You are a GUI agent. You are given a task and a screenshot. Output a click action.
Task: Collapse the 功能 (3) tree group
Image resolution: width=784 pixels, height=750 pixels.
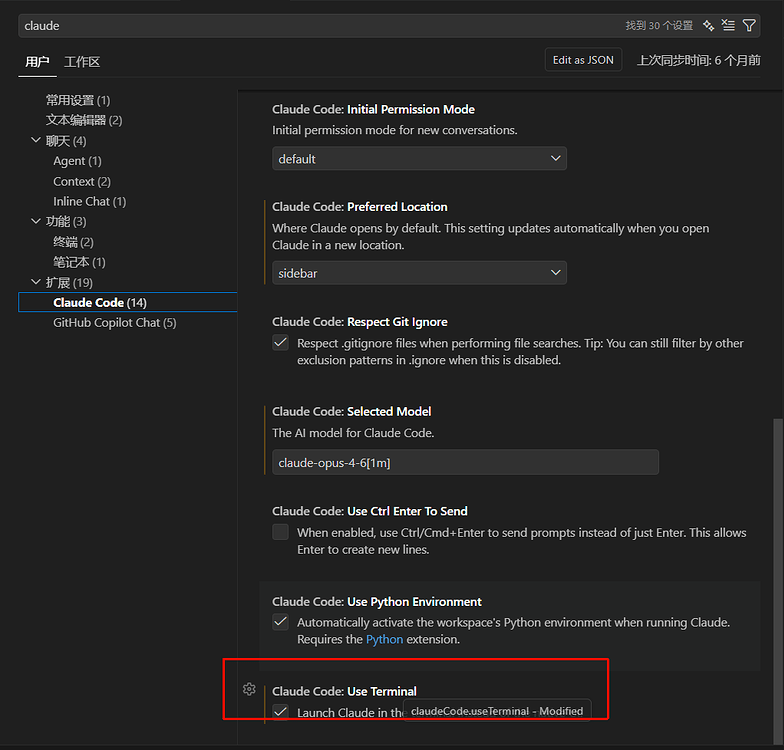[x=36, y=221]
